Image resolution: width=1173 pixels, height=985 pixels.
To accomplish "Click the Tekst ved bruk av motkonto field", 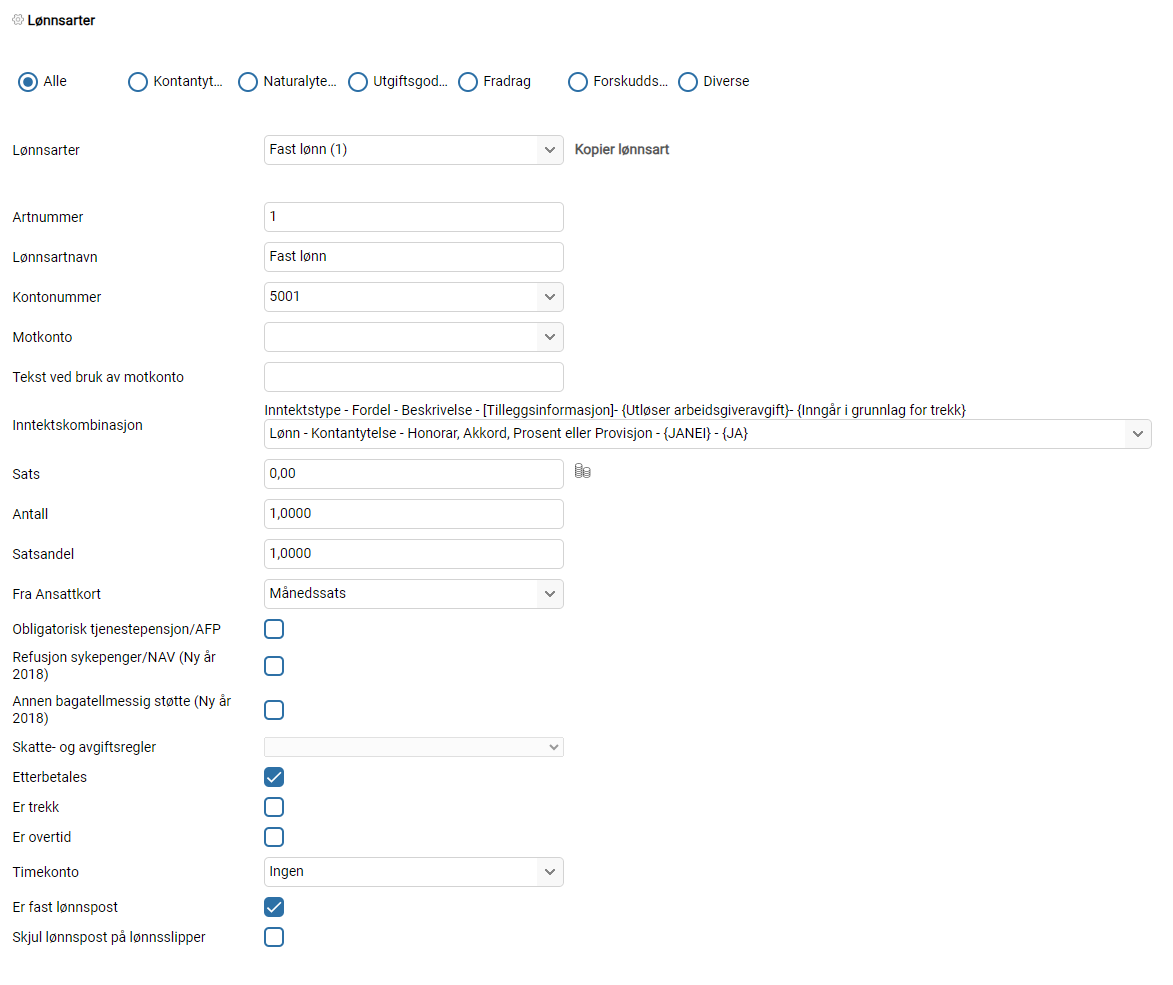I will pyautogui.click(x=414, y=377).
